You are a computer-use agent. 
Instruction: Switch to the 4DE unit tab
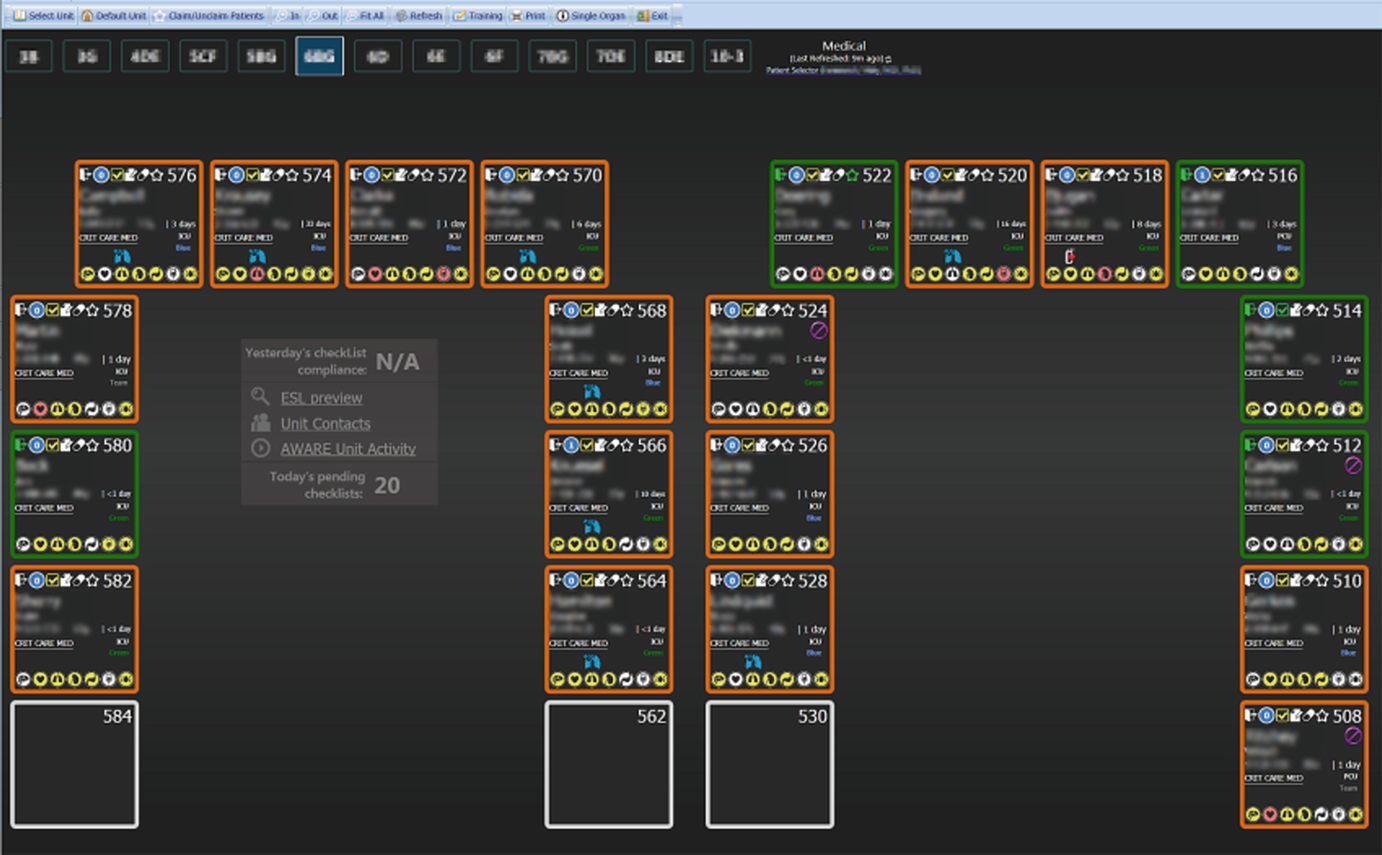click(145, 57)
